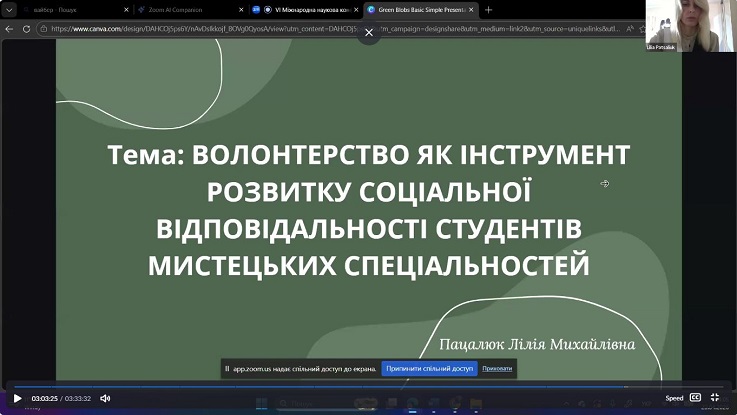Exit fullscreen video mode
The height and width of the screenshot is (415, 737).
coord(715,398)
